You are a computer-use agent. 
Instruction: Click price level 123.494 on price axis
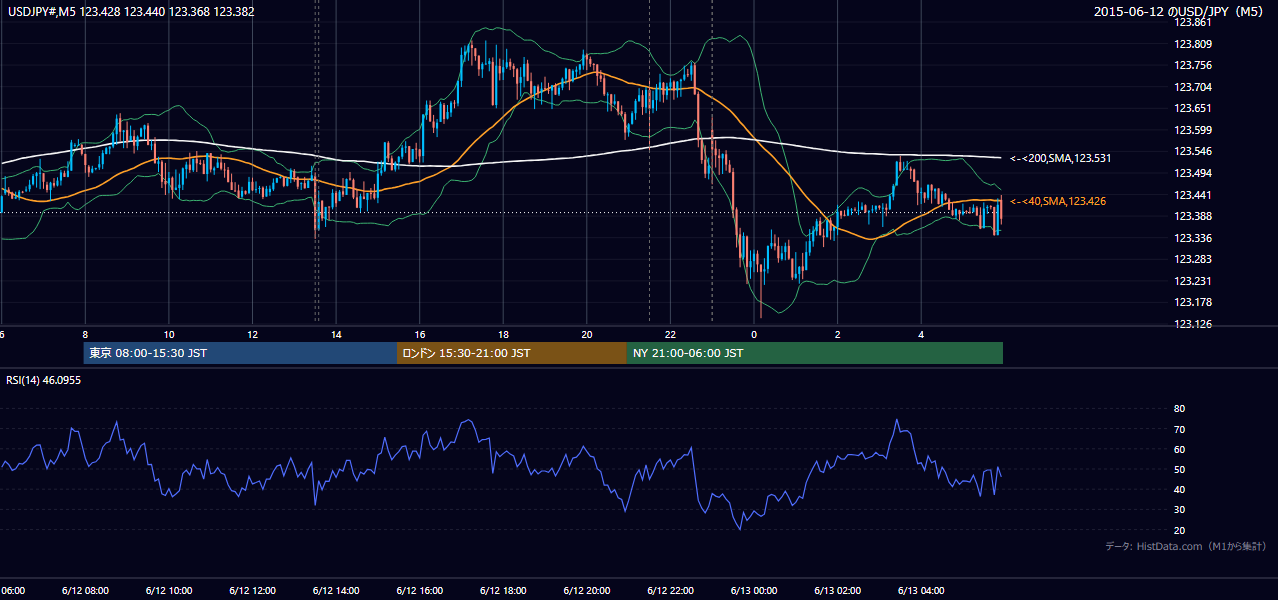[1192, 173]
